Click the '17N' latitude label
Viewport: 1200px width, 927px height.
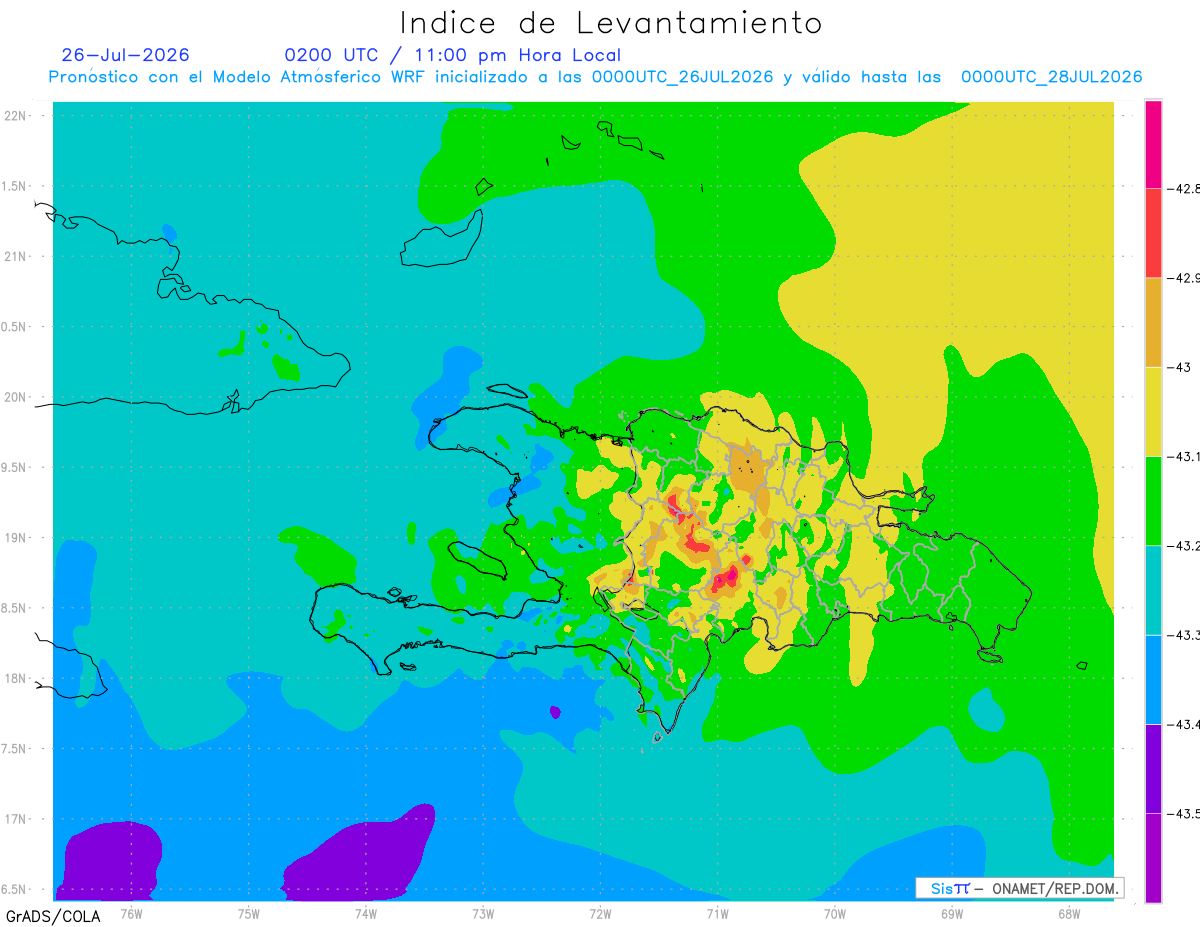coord(17,819)
